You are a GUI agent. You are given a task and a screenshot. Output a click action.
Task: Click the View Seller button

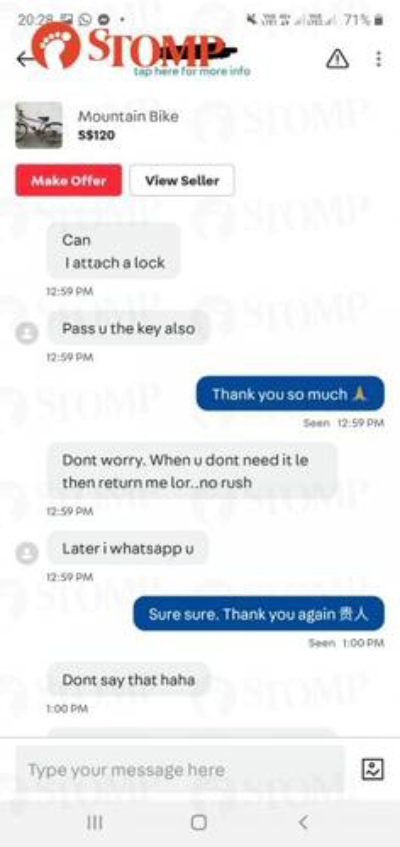coord(182,180)
